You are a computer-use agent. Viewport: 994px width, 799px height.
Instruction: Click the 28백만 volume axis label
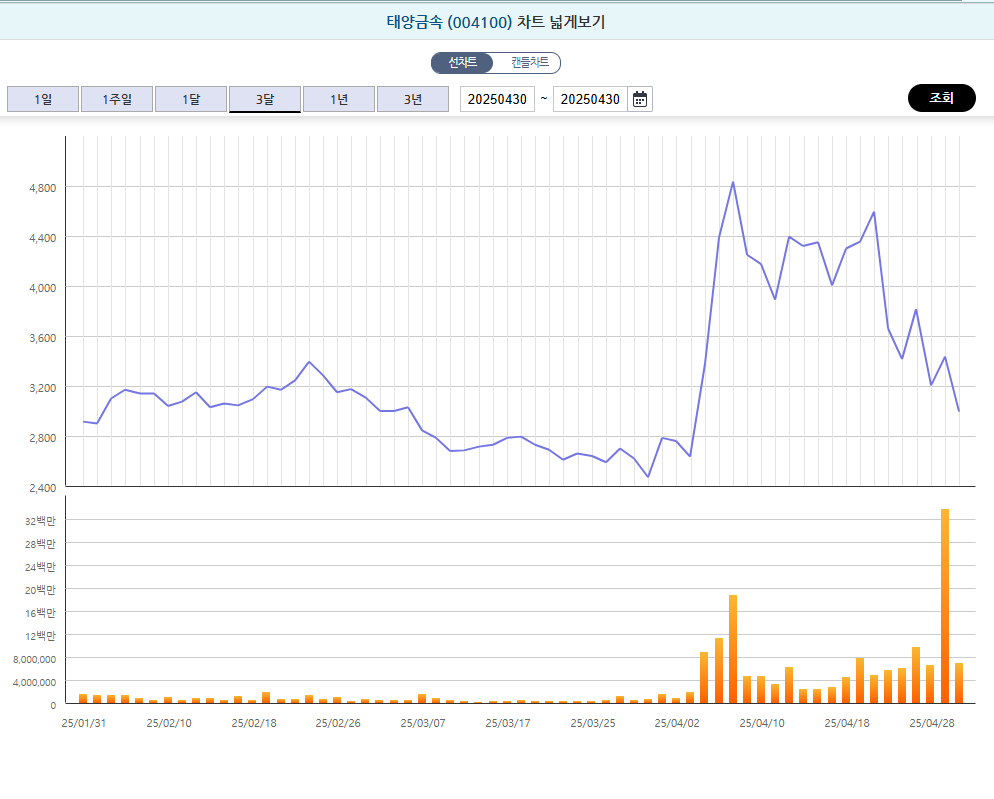(x=40, y=543)
